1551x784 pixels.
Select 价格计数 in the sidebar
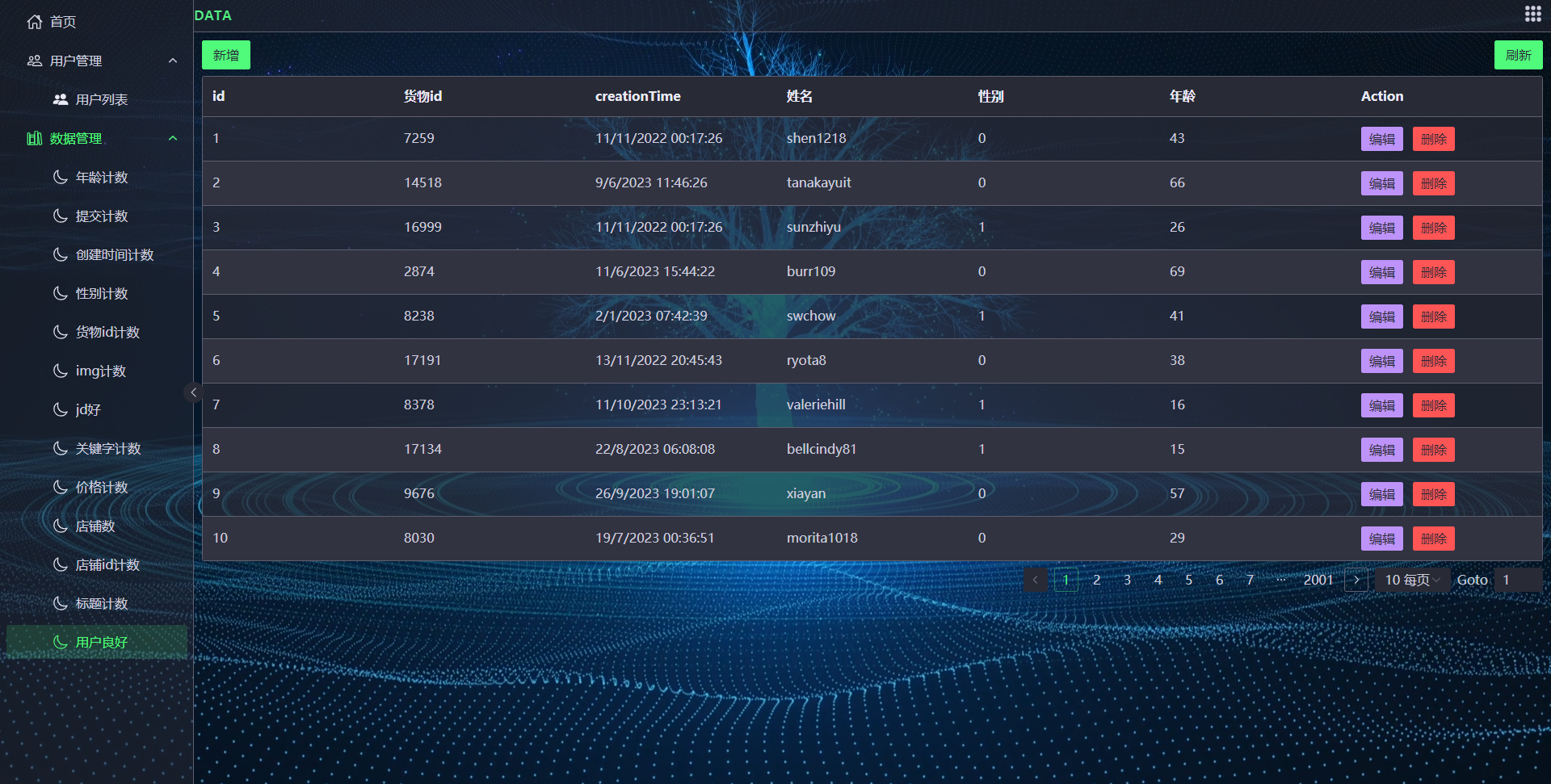pos(97,487)
